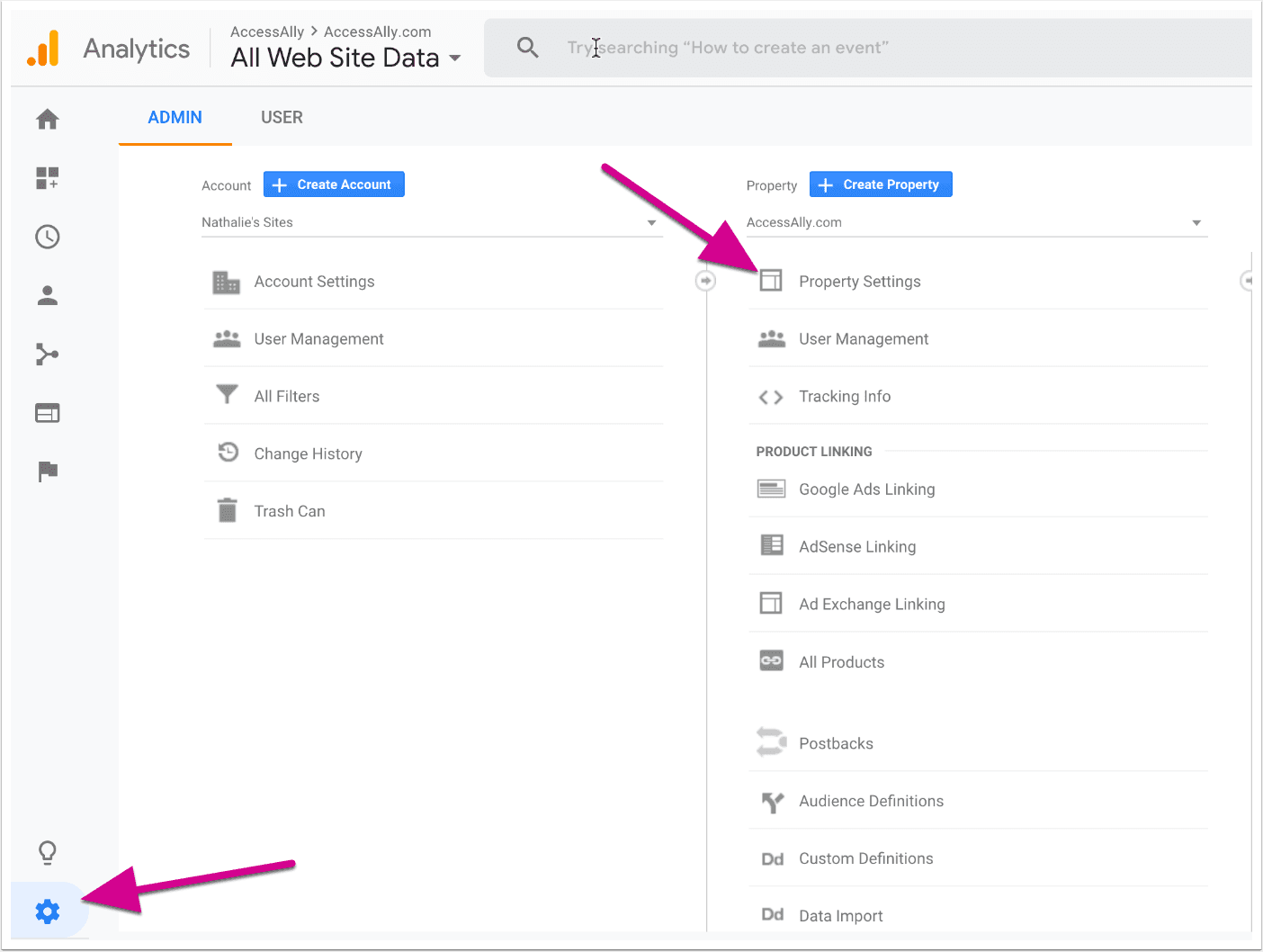Click the AccessAlly breadcrumb account name

pyautogui.click(x=267, y=31)
